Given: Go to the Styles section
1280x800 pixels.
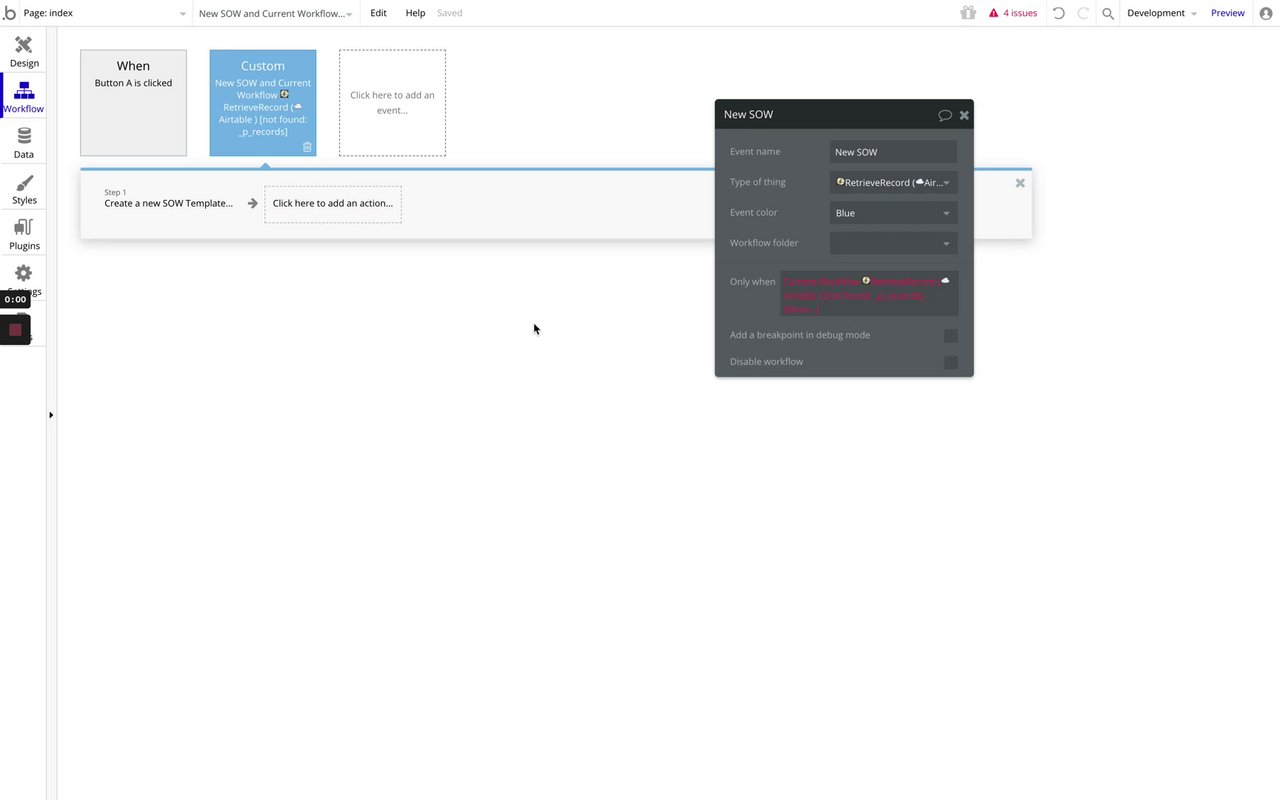Looking at the screenshot, I should point(24,189).
